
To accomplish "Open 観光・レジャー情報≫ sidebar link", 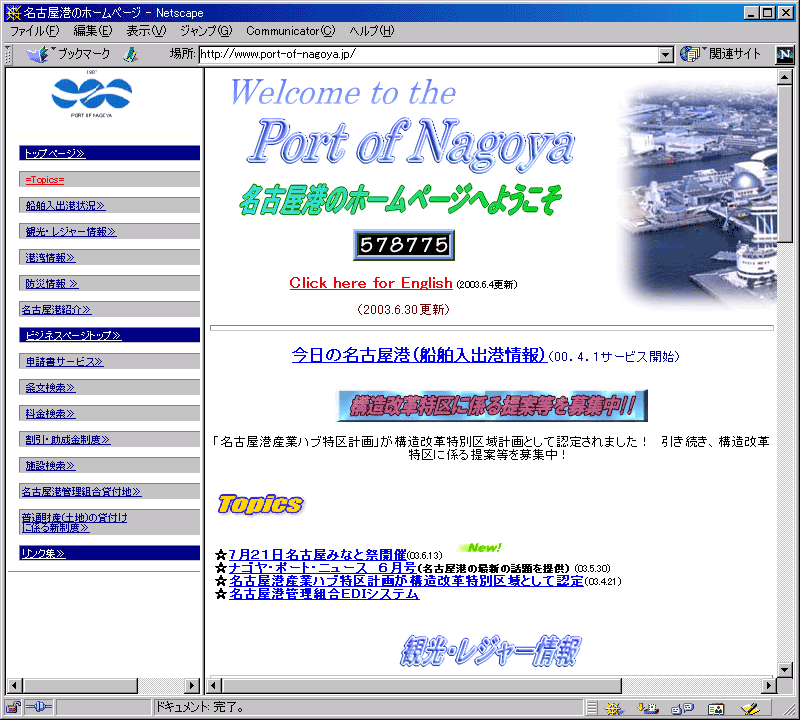I will pos(71,232).
